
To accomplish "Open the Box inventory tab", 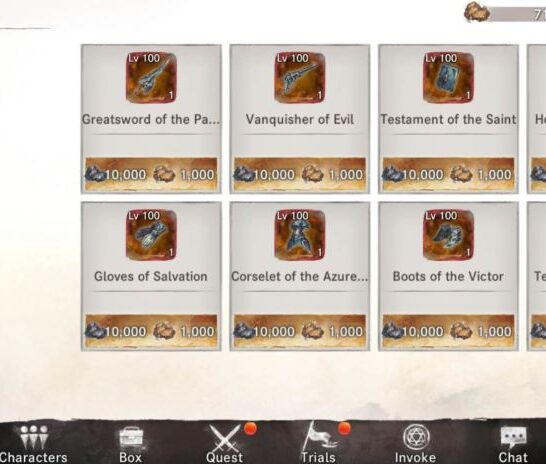I will coord(131,445).
